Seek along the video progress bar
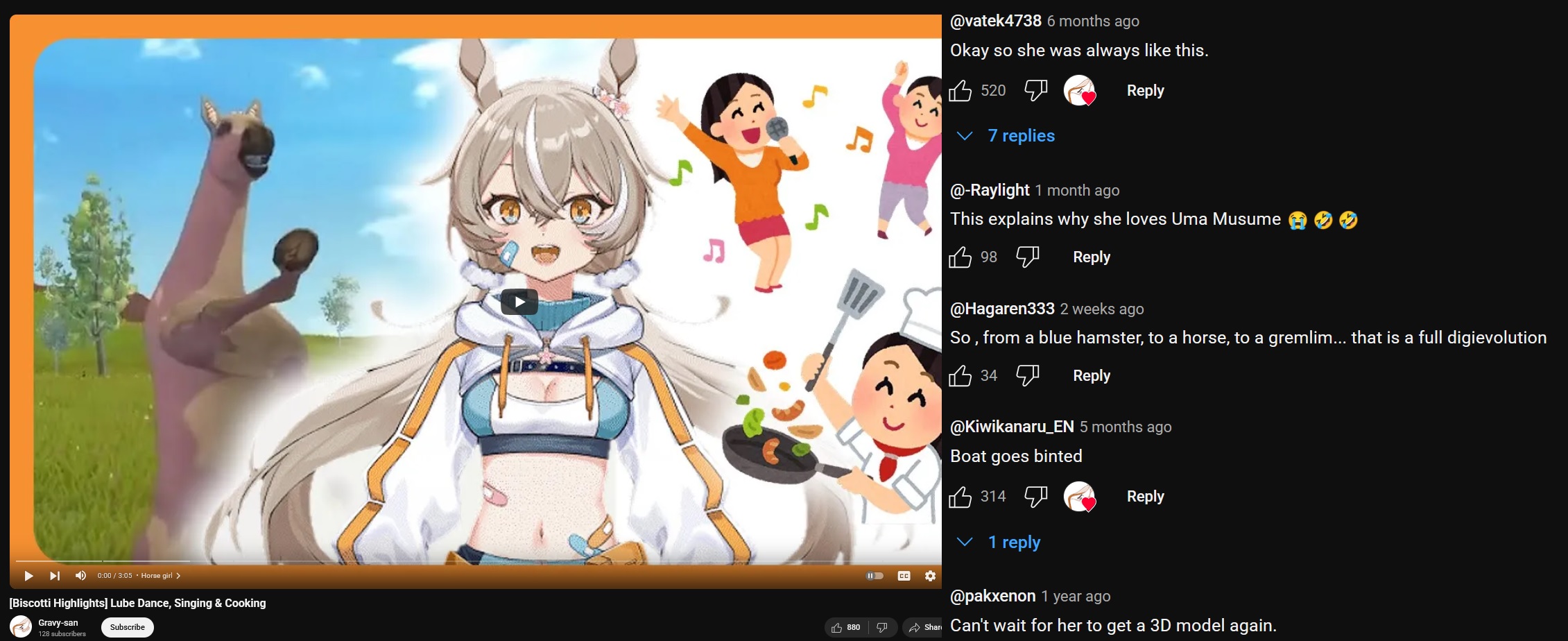 click(x=476, y=561)
